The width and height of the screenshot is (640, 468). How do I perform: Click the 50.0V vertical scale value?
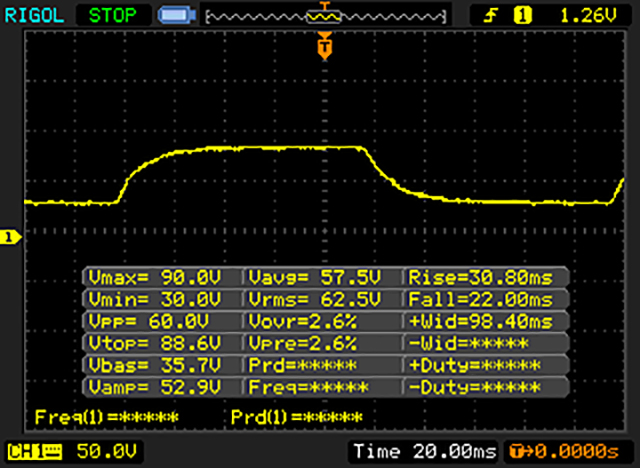pyautogui.click(x=107, y=452)
